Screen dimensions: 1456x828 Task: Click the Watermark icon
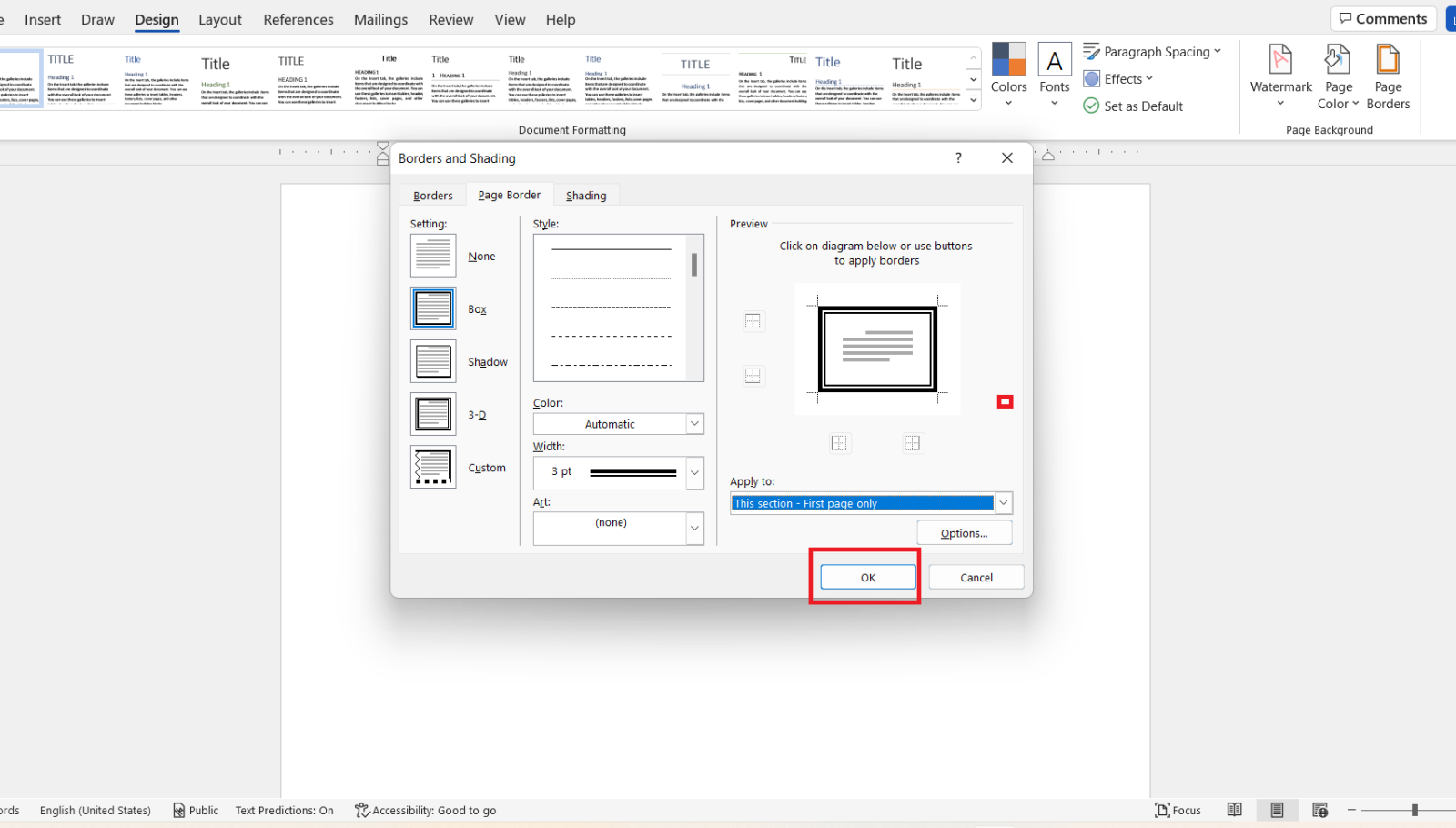pyautogui.click(x=1280, y=62)
